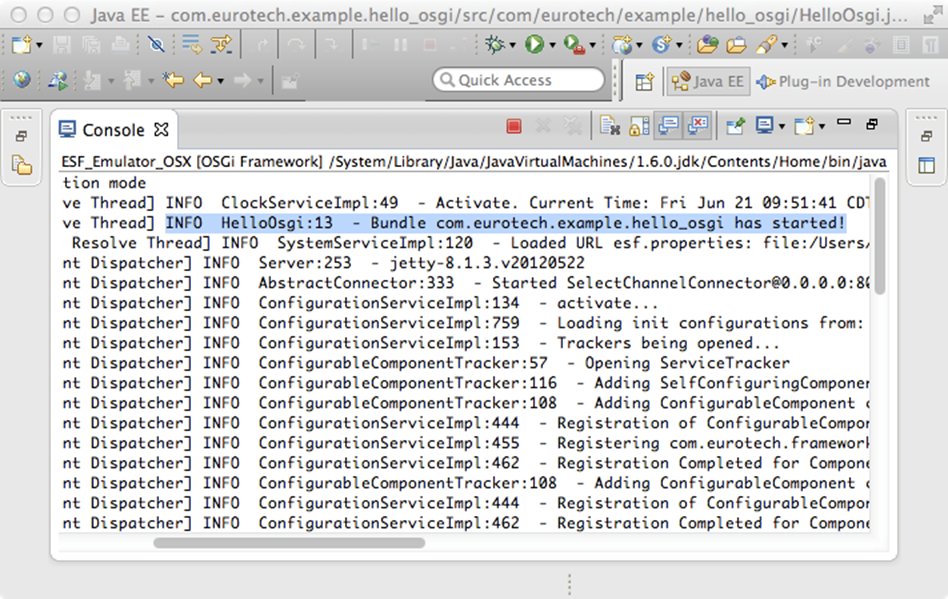The width and height of the screenshot is (948, 599).
Task: Click the Display Selected Console monitor icon
Action: [x=764, y=126]
